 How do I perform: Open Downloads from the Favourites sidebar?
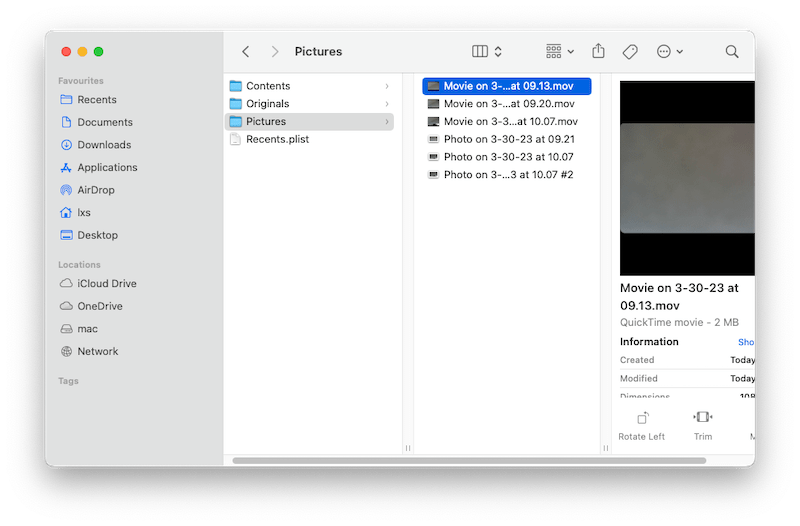104,145
